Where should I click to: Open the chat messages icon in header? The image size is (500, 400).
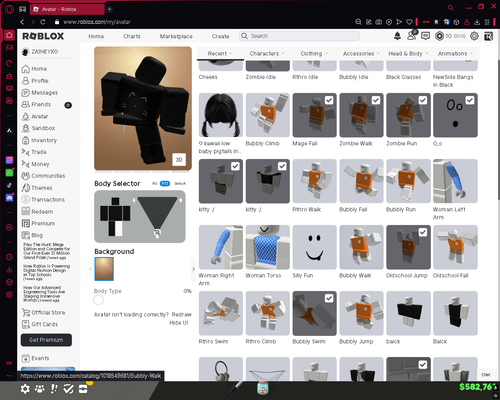tap(425, 36)
